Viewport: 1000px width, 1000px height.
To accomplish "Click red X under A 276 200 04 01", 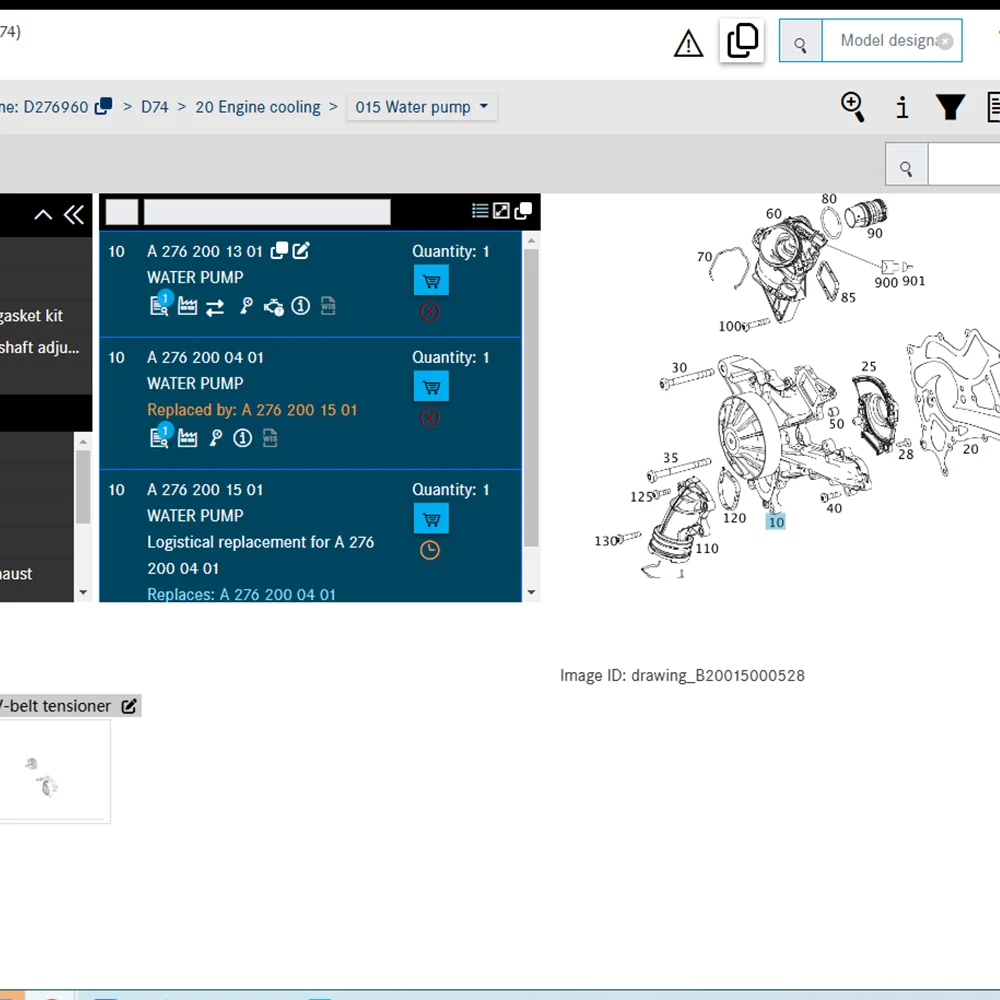I will pos(430,418).
